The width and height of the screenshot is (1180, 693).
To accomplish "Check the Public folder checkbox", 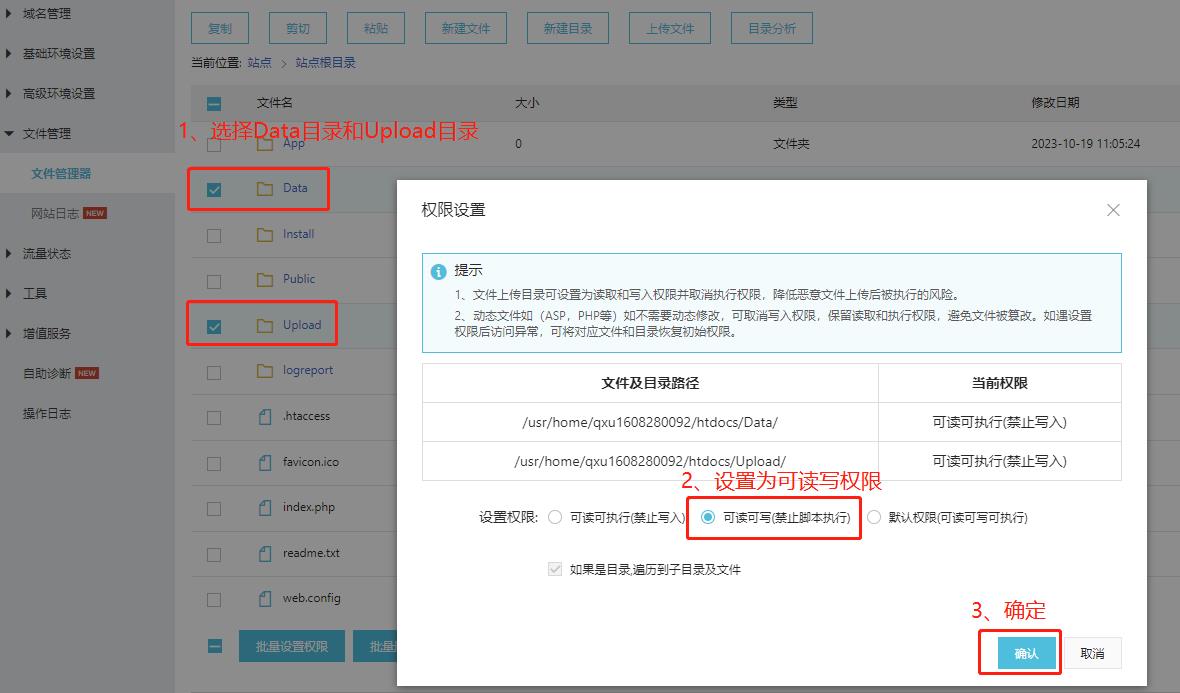I will point(214,280).
